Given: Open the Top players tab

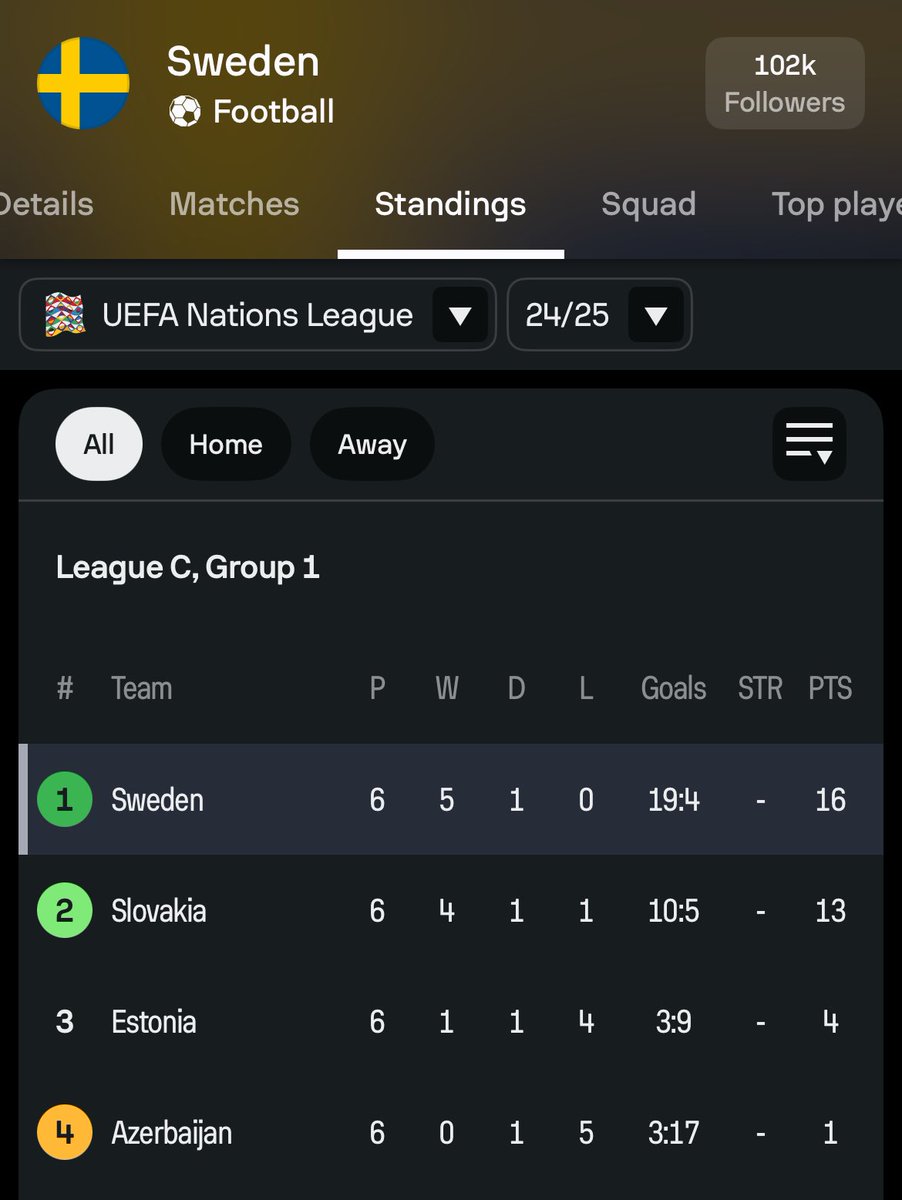Looking at the screenshot, I should 836,204.
